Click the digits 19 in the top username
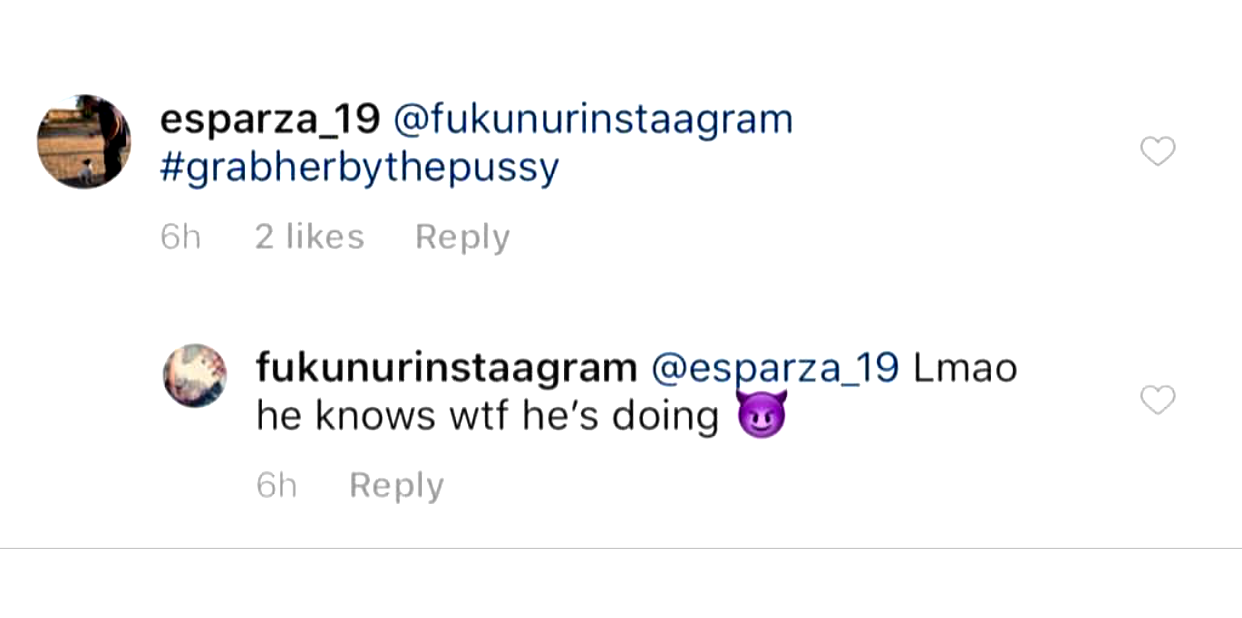Screen dimensions: 1242x618 pyautogui.click(x=359, y=120)
